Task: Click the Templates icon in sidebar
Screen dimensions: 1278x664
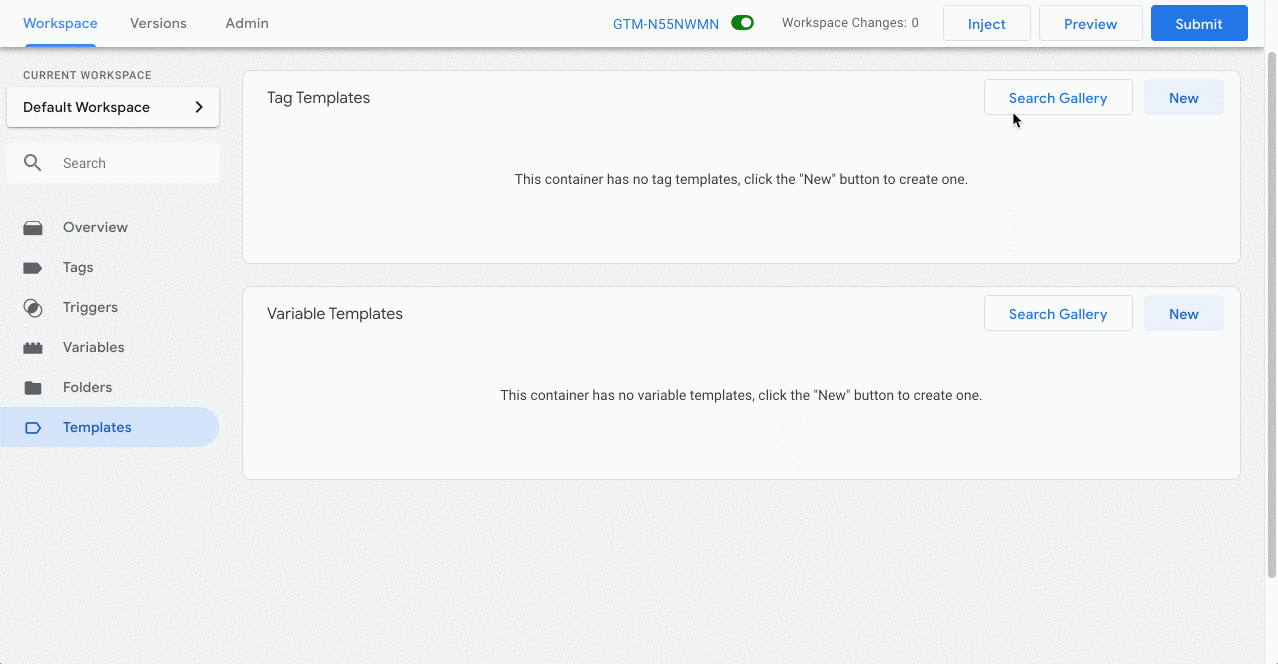Action: (x=32, y=427)
